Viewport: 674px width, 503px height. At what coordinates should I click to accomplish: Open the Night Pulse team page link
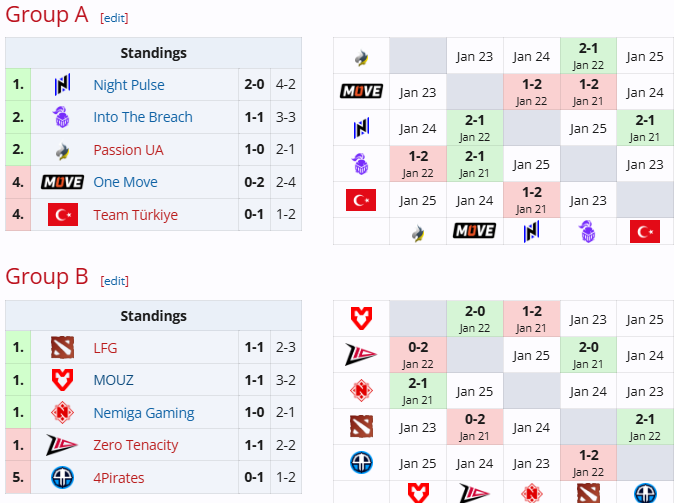coord(129,85)
